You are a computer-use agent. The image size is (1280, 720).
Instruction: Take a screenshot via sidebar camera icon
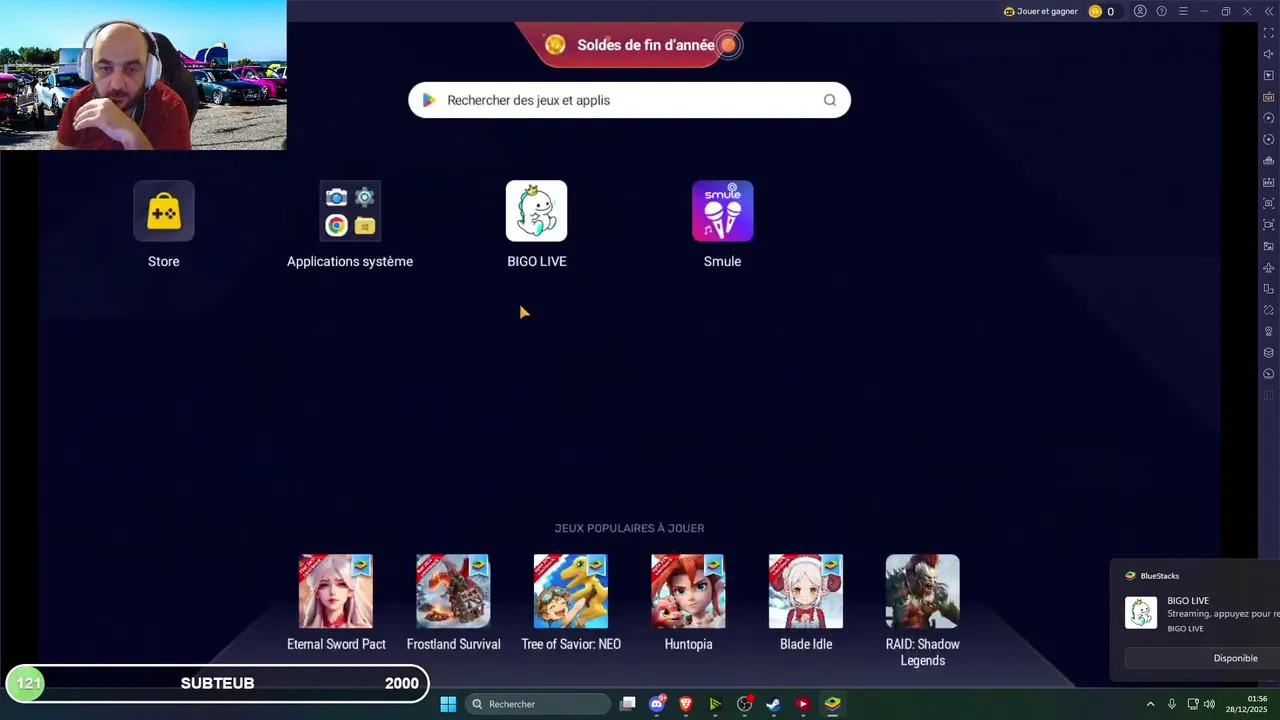pyautogui.click(x=1269, y=203)
